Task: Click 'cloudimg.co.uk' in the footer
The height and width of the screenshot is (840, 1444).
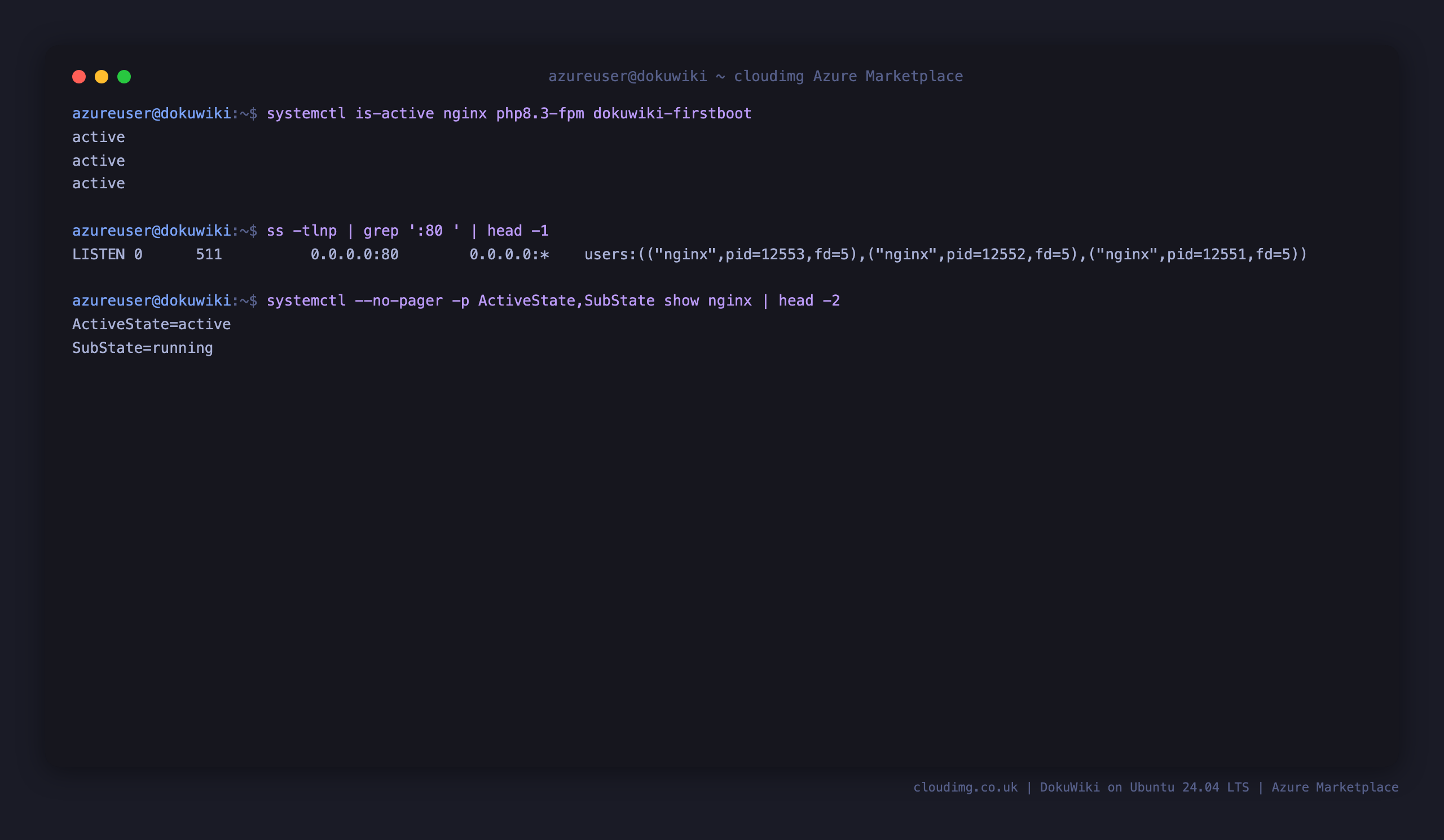Action: pos(966,788)
